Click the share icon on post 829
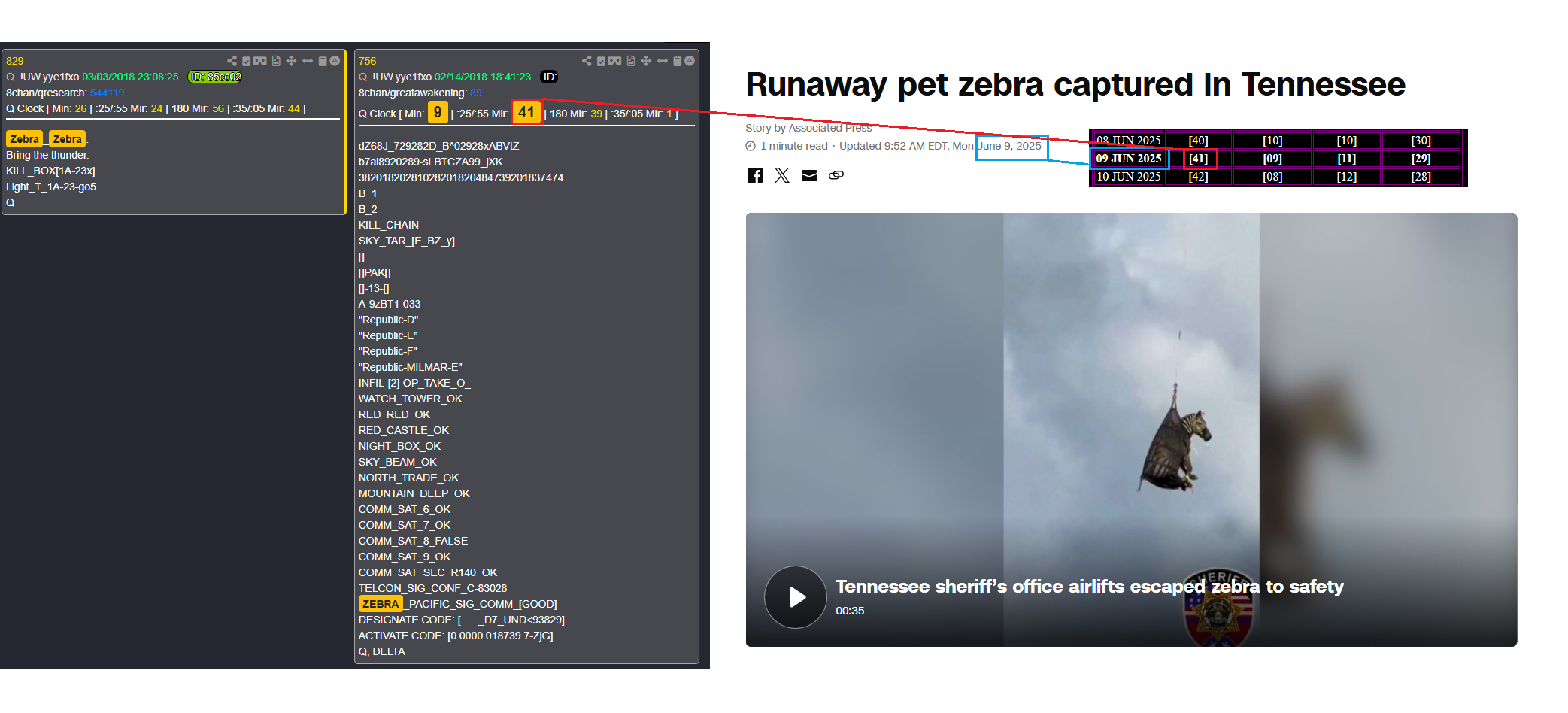This screenshot has height=713, width=1568. [232, 61]
